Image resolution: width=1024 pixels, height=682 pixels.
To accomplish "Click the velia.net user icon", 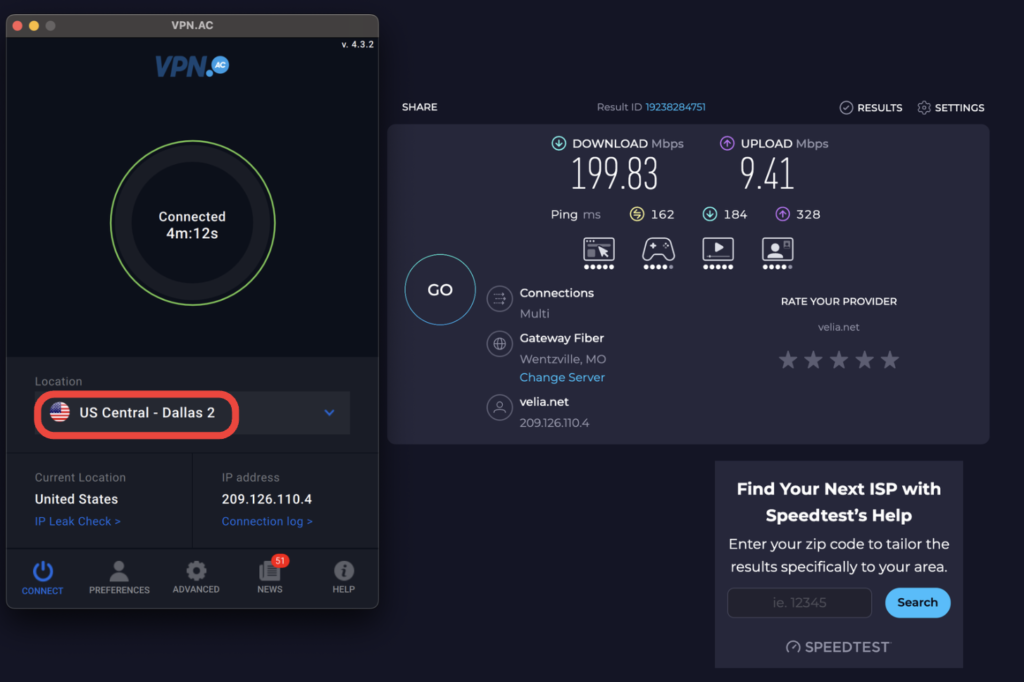I will click(500, 408).
